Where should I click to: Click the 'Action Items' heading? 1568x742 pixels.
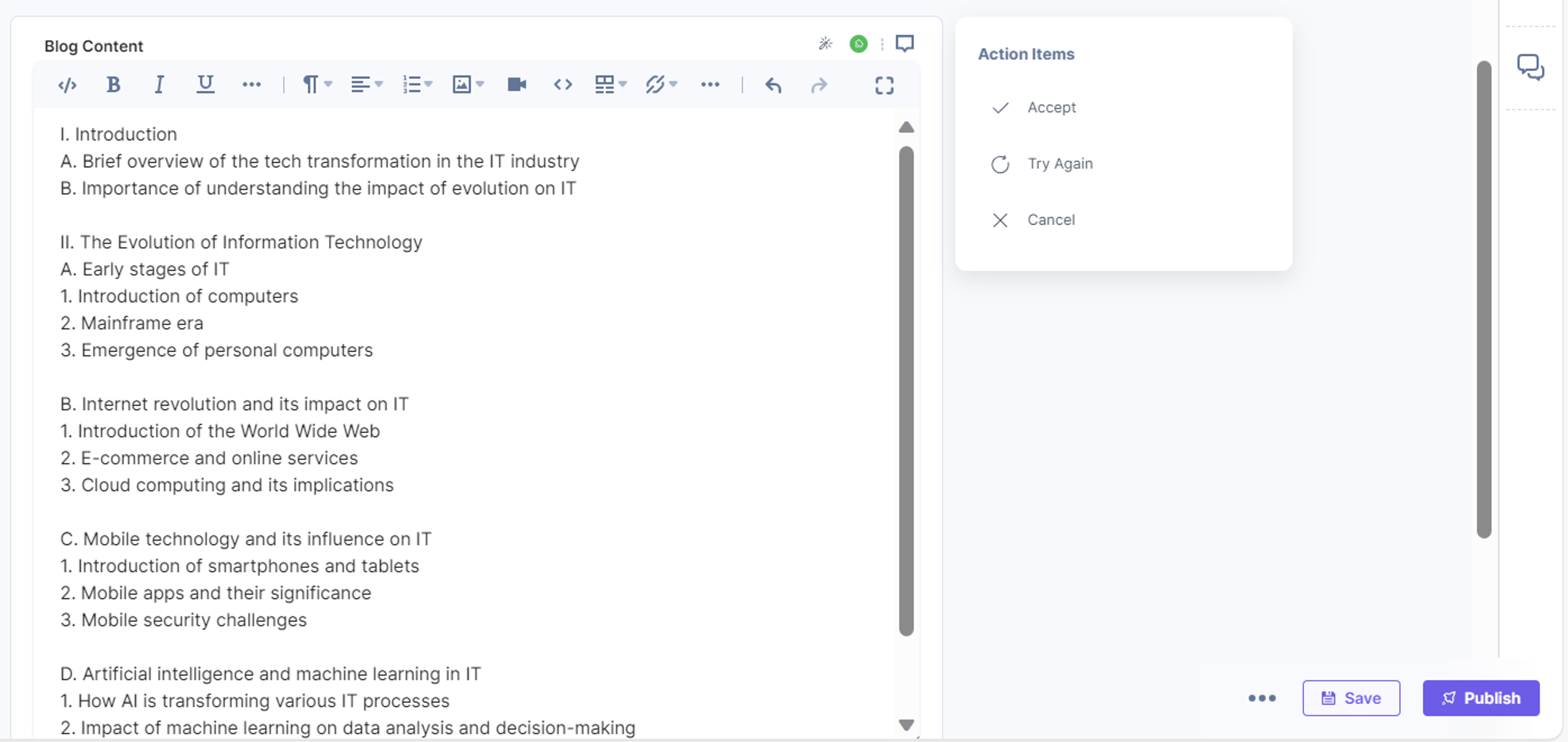pos(1026,54)
